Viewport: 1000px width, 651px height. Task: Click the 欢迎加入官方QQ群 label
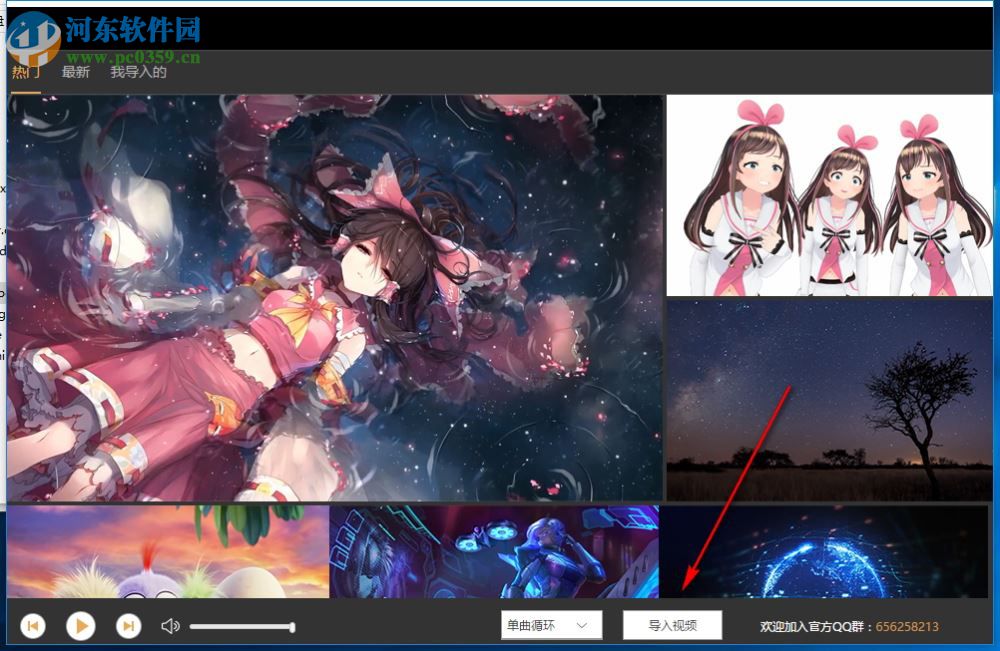(814, 627)
